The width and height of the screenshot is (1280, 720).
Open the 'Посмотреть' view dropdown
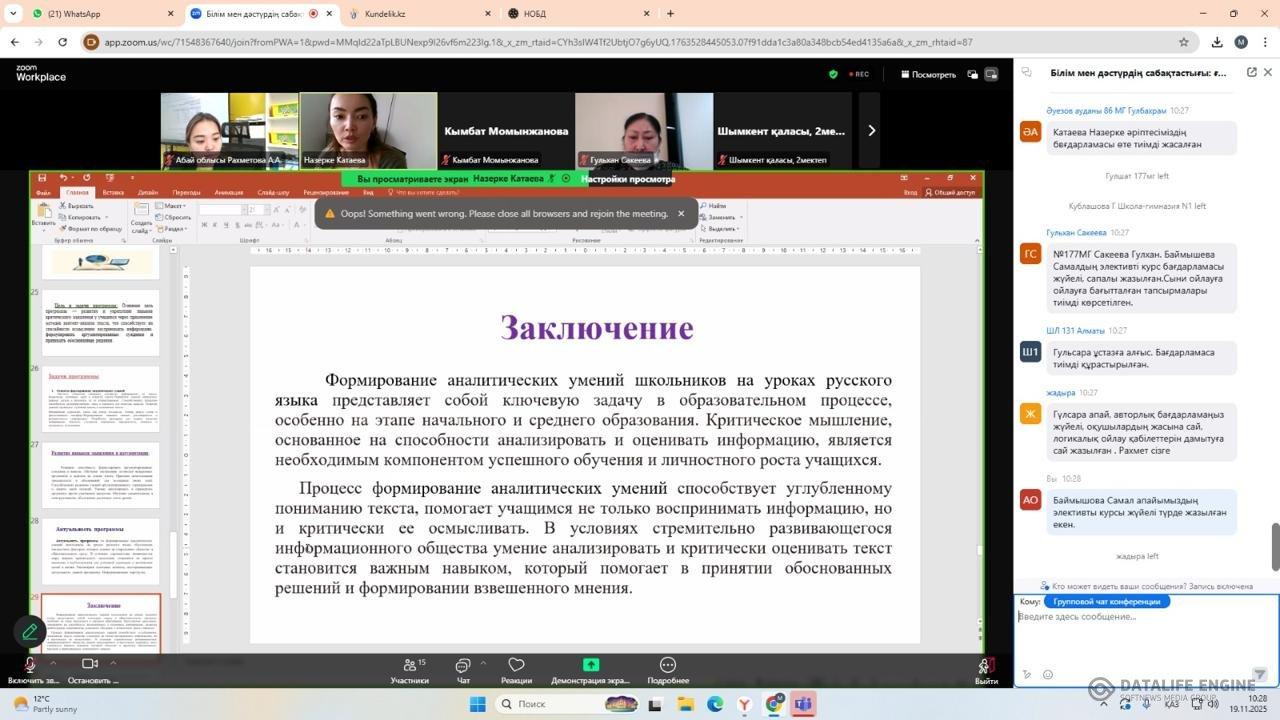928,74
